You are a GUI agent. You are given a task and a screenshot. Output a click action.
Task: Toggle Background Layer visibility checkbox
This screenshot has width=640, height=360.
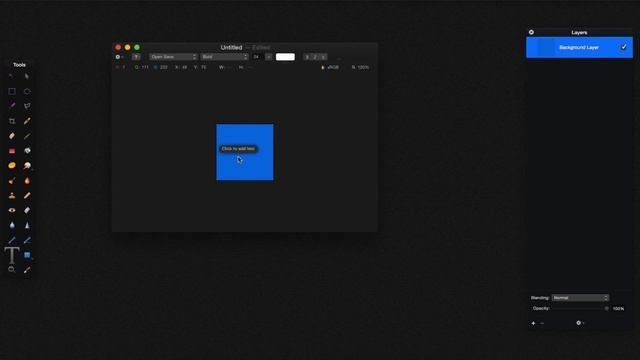[x=624, y=47]
